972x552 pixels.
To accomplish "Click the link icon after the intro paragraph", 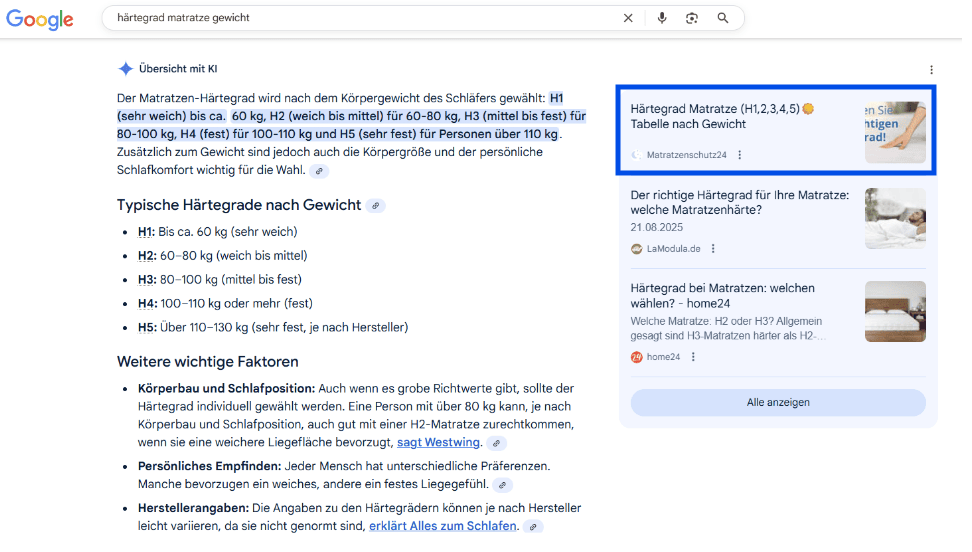I will [319, 171].
